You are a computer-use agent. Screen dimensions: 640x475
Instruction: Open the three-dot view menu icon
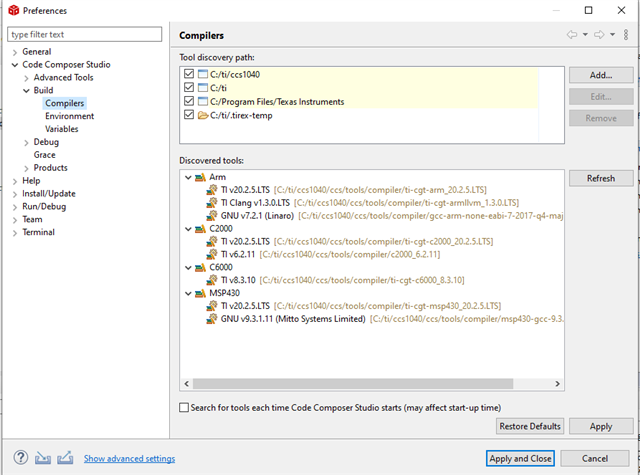[x=626, y=35]
